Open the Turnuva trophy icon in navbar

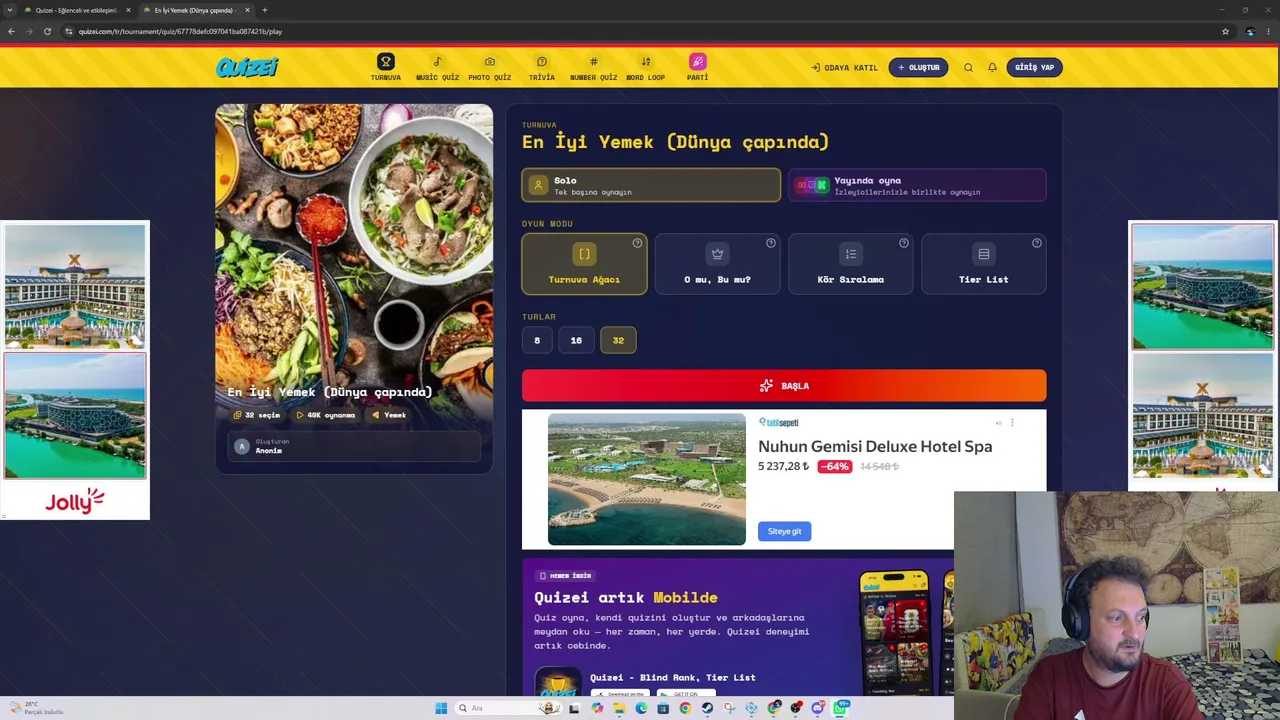[386, 62]
